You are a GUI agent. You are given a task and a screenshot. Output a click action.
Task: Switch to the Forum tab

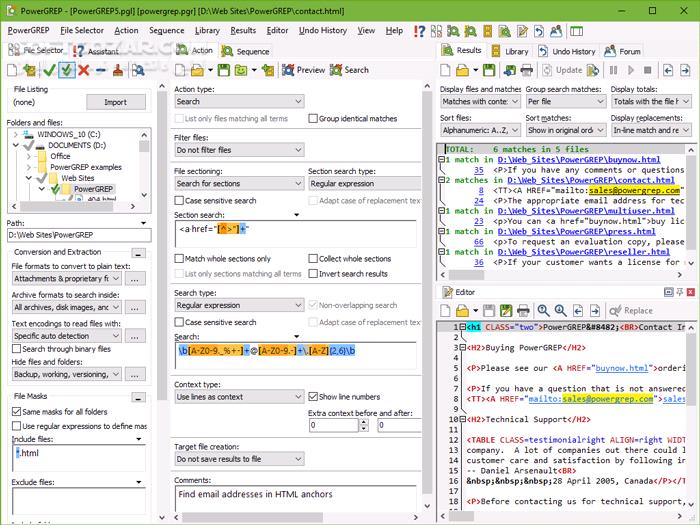(622, 51)
